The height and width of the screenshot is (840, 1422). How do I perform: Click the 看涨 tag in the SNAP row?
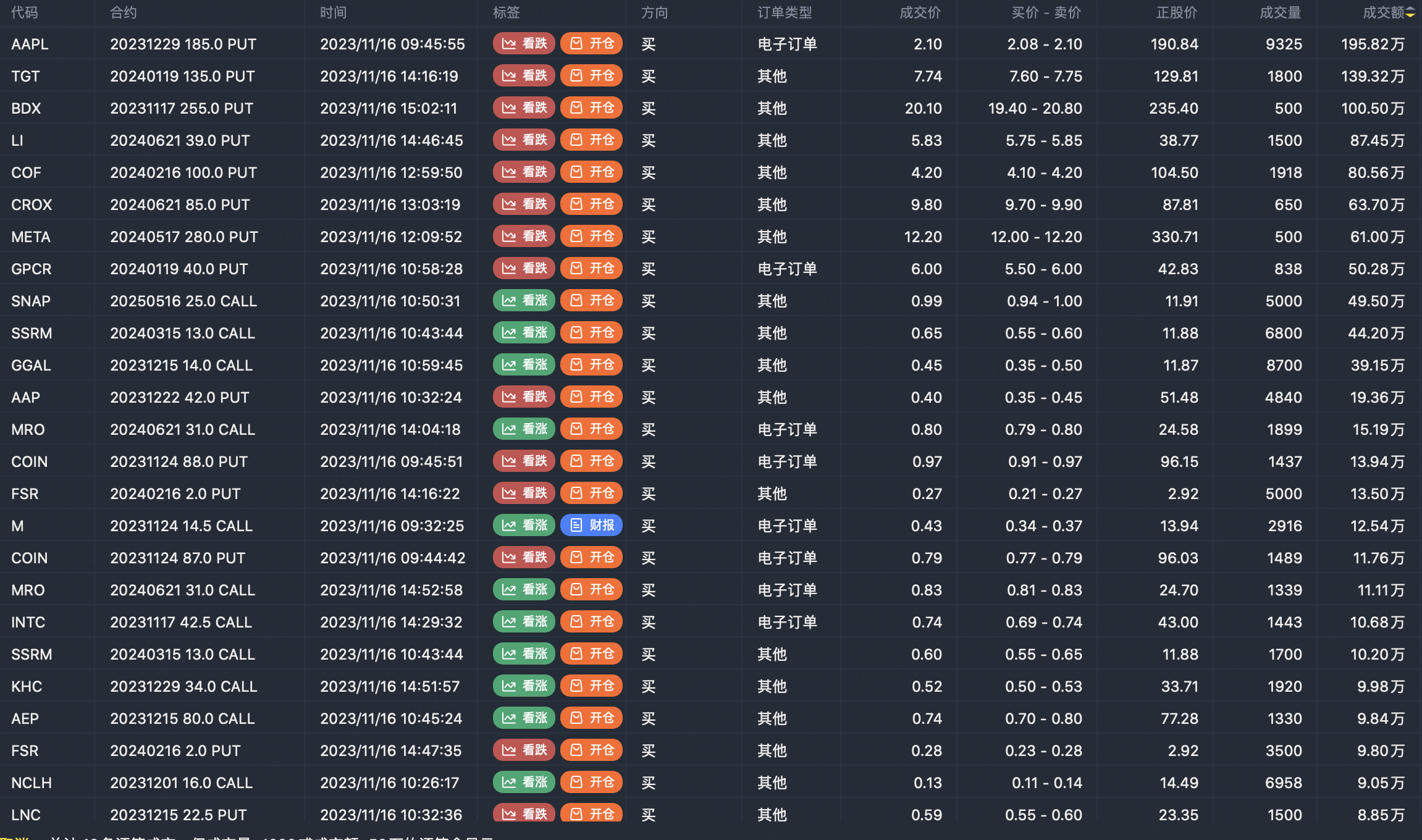click(524, 300)
